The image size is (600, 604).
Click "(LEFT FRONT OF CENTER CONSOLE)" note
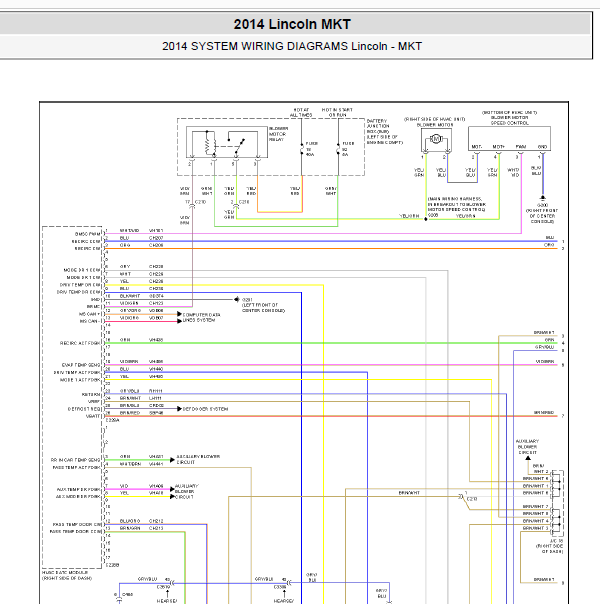pyautogui.click(x=263, y=308)
